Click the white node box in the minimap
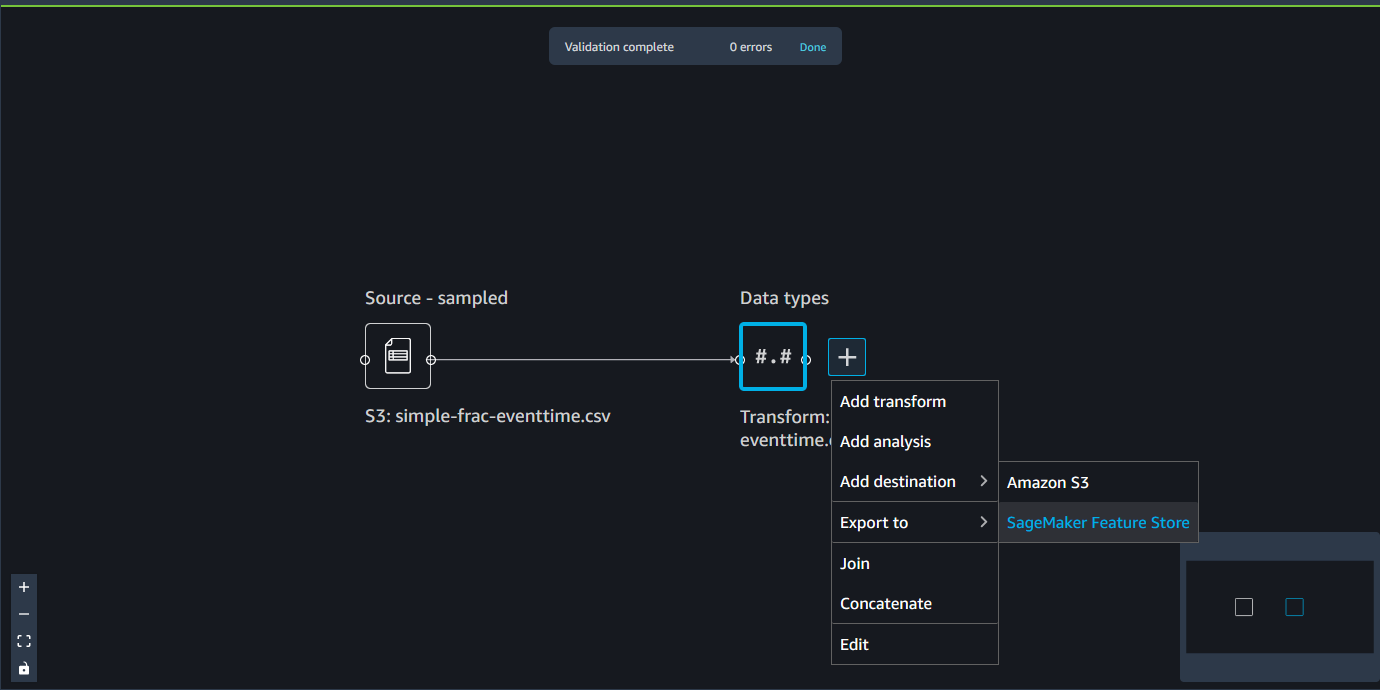Viewport: 1380px width, 690px height. coord(1243,606)
